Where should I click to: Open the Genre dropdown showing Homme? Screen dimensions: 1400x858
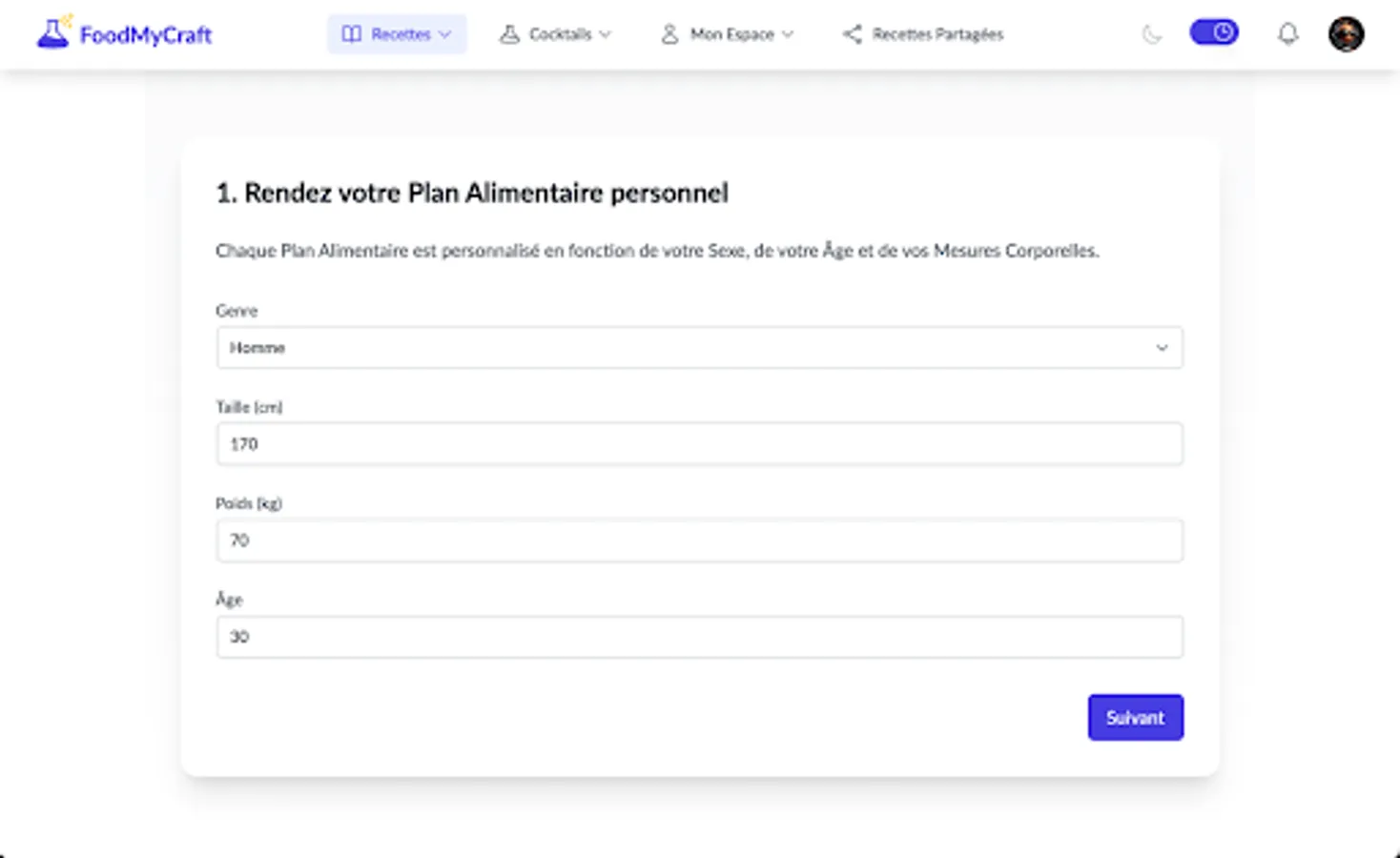[x=699, y=348]
